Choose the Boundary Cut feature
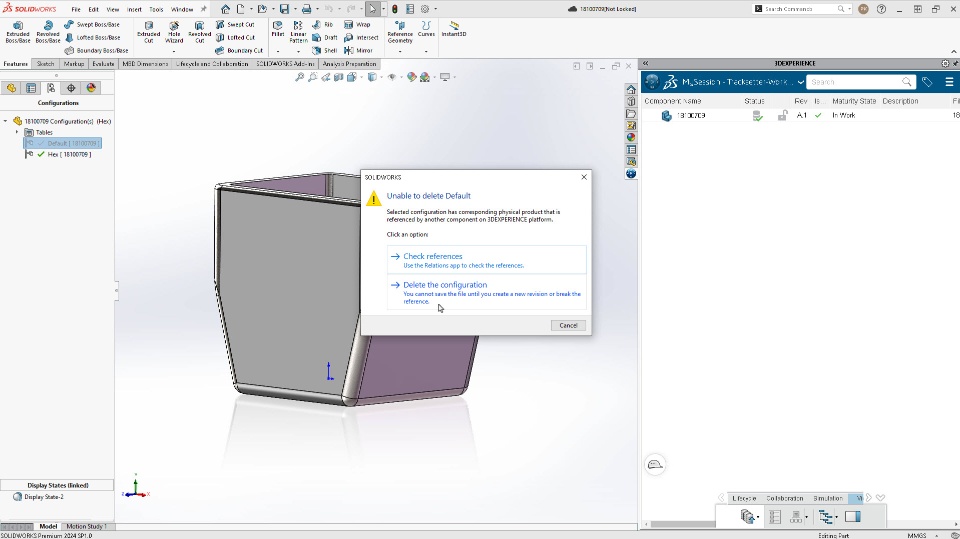 pyautogui.click(x=239, y=50)
